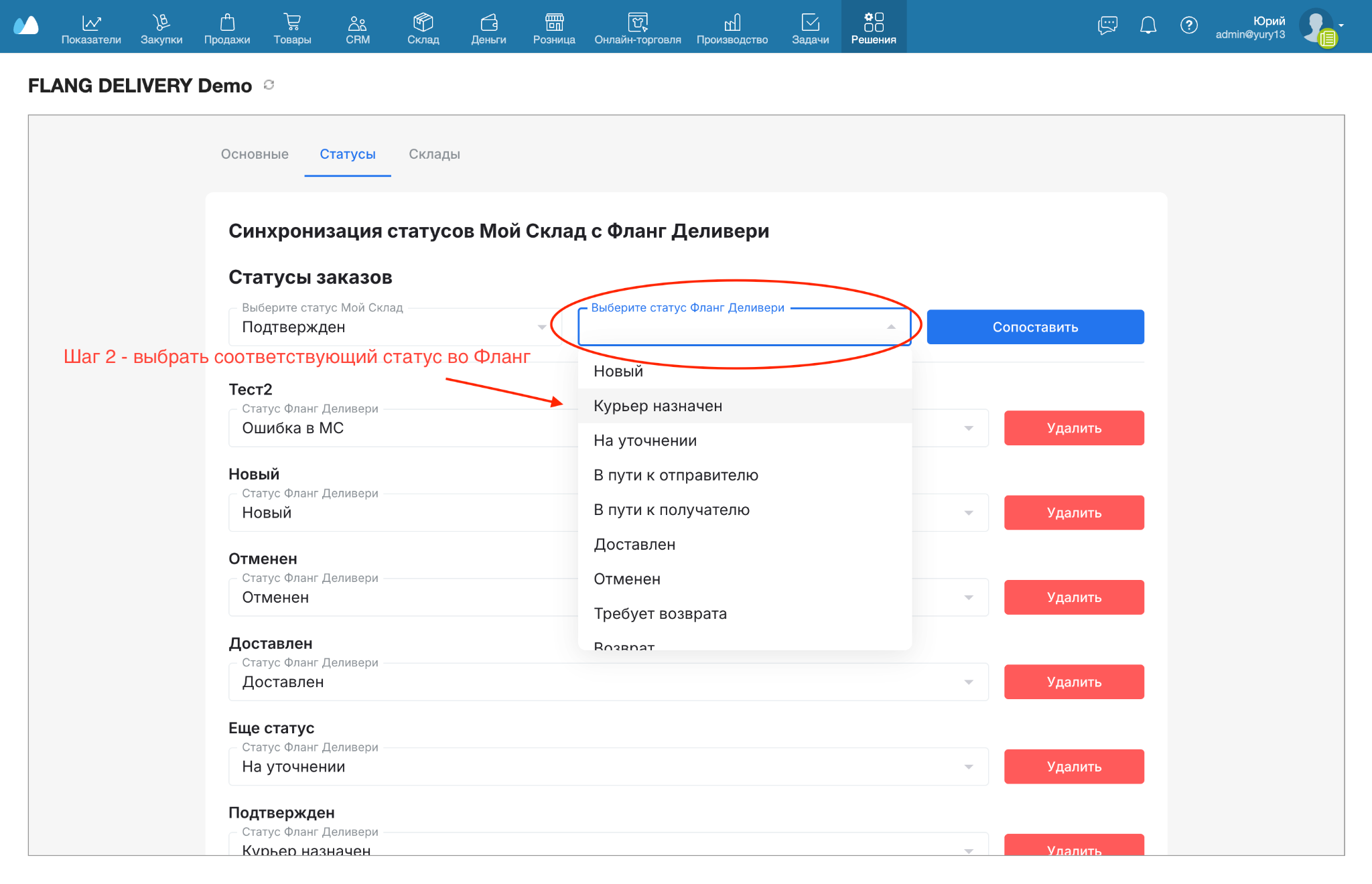Delete the Доставлен status mapping
This screenshot has width=1372, height=884.
point(1074,682)
